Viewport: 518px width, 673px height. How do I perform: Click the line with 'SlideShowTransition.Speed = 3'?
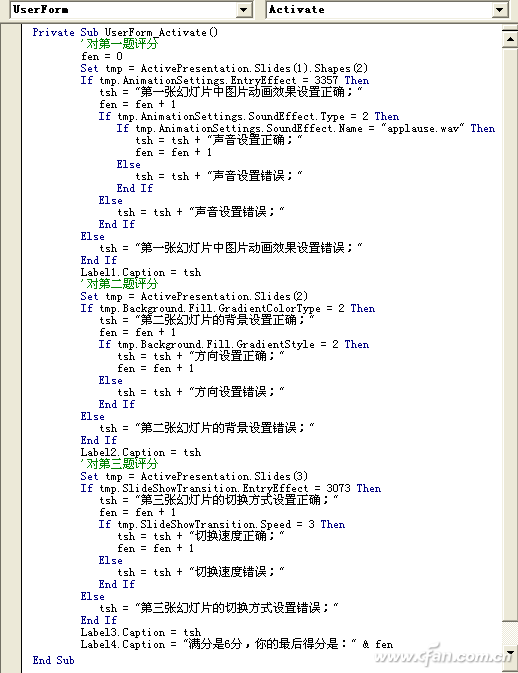pyautogui.click(x=221, y=524)
